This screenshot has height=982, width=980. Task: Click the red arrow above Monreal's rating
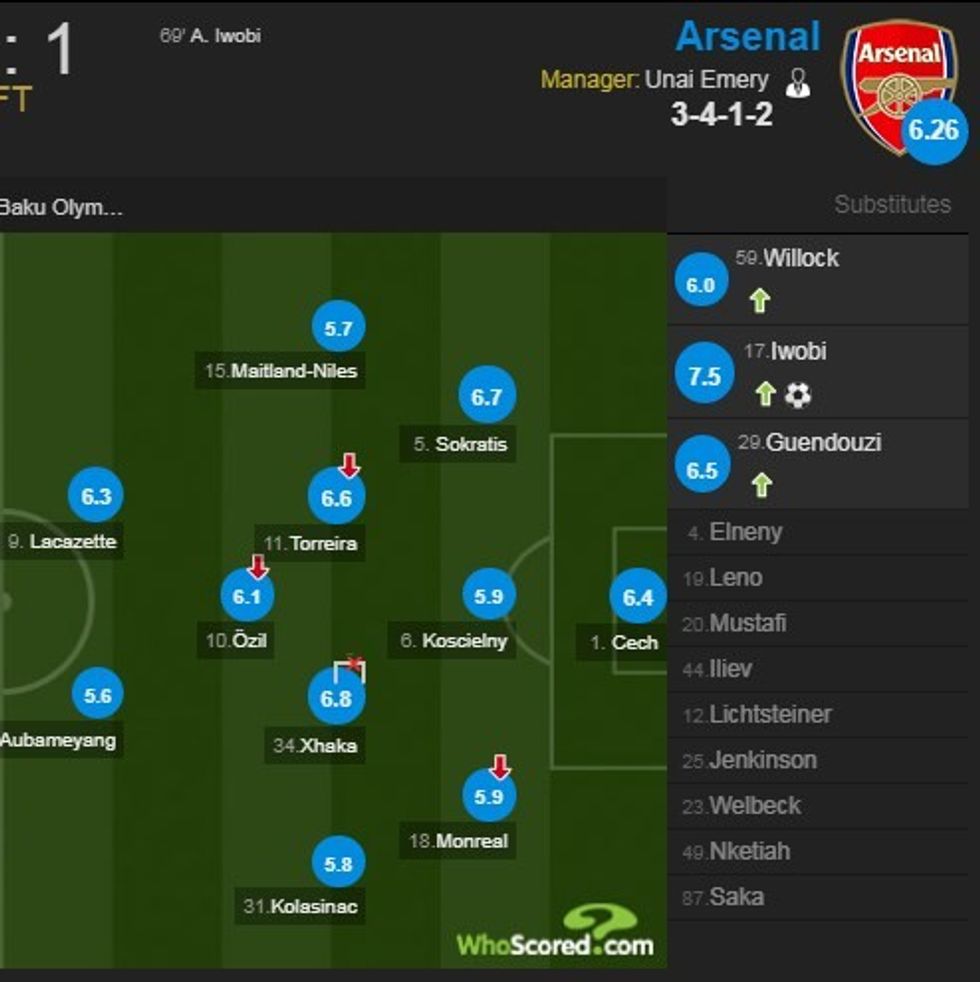click(x=500, y=767)
